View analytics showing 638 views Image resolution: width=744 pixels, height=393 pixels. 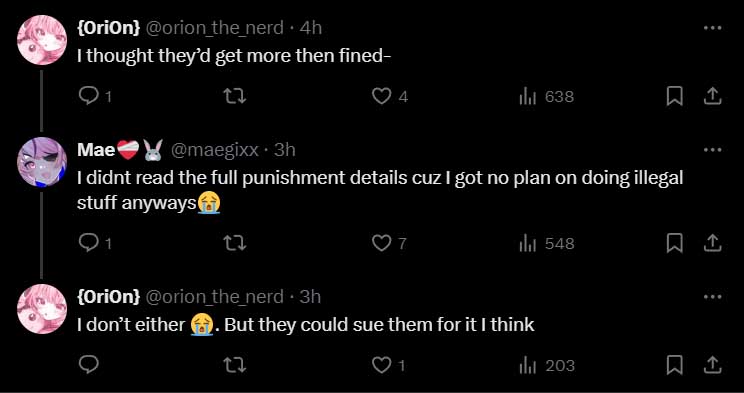[547, 97]
